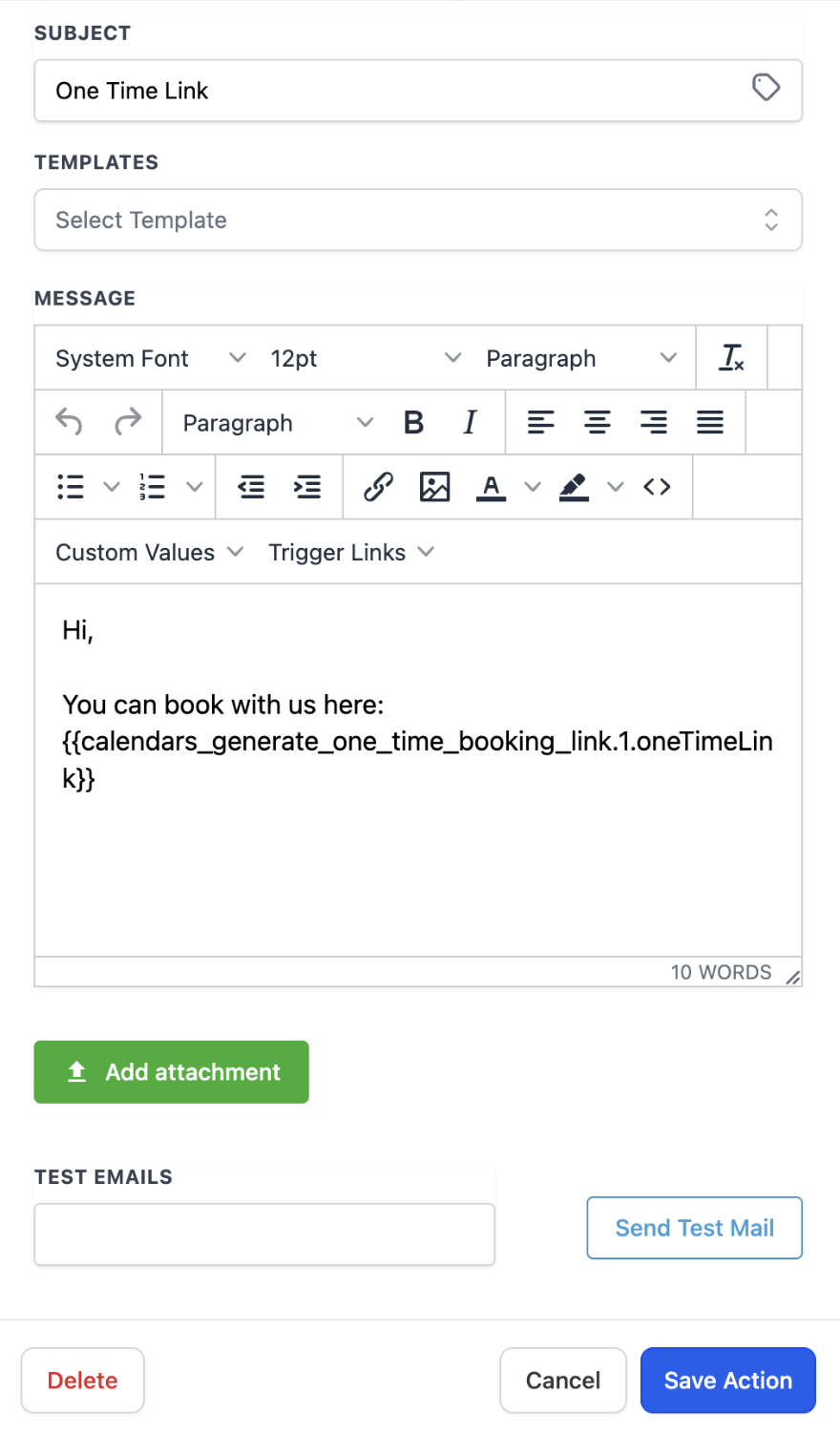Viewport: 840px width, 1436px height.
Task: Click the Add attachment button
Action: coord(171,1071)
